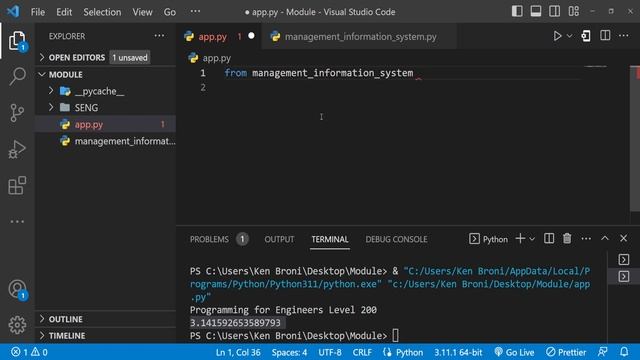Viewport: 640px width, 360px height.
Task: Maximize the panel with up chevron
Action: pos(605,238)
